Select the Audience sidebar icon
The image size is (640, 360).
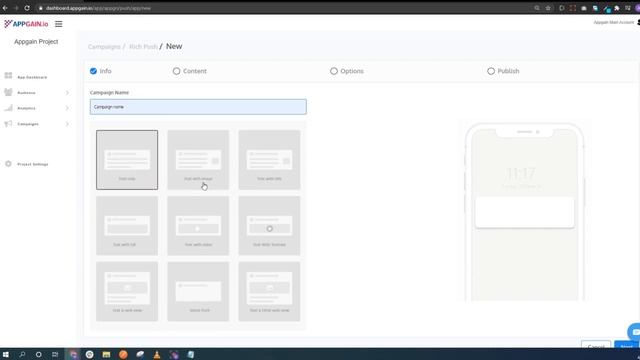8,92
